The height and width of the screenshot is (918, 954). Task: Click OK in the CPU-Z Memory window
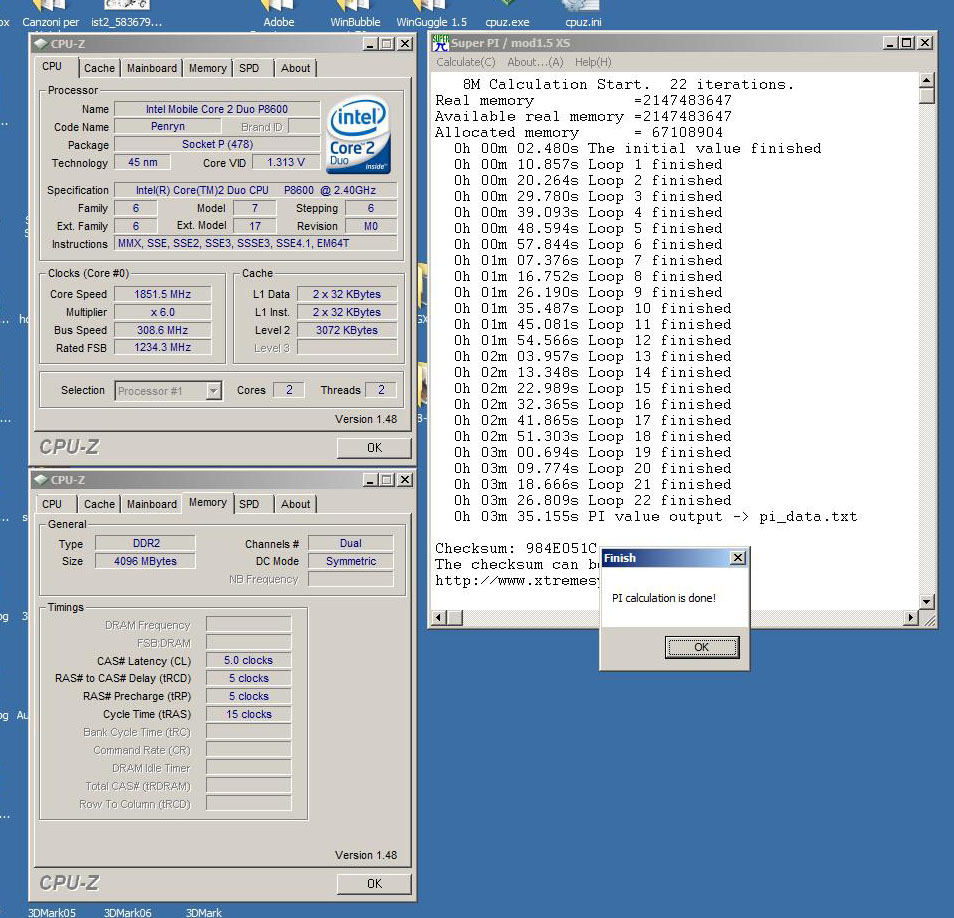click(374, 883)
